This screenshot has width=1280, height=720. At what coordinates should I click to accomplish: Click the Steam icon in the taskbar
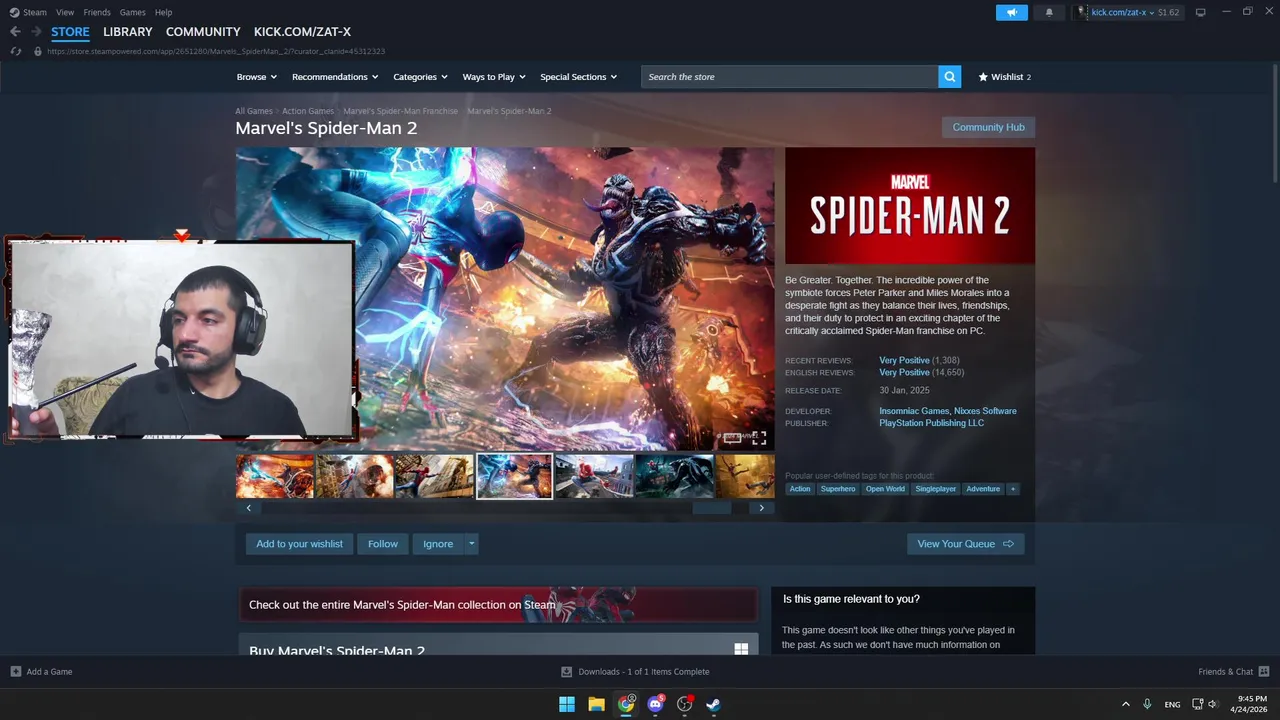pos(714,704)
